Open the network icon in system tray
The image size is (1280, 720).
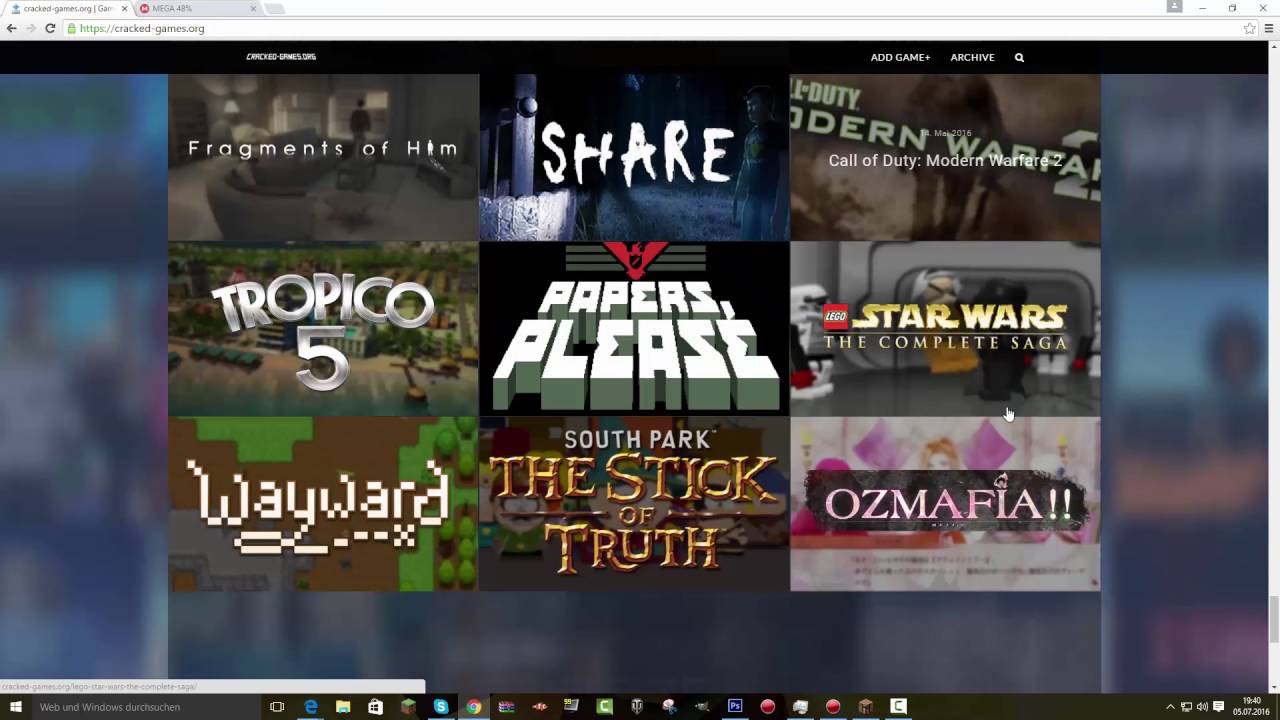[1186, 707]
